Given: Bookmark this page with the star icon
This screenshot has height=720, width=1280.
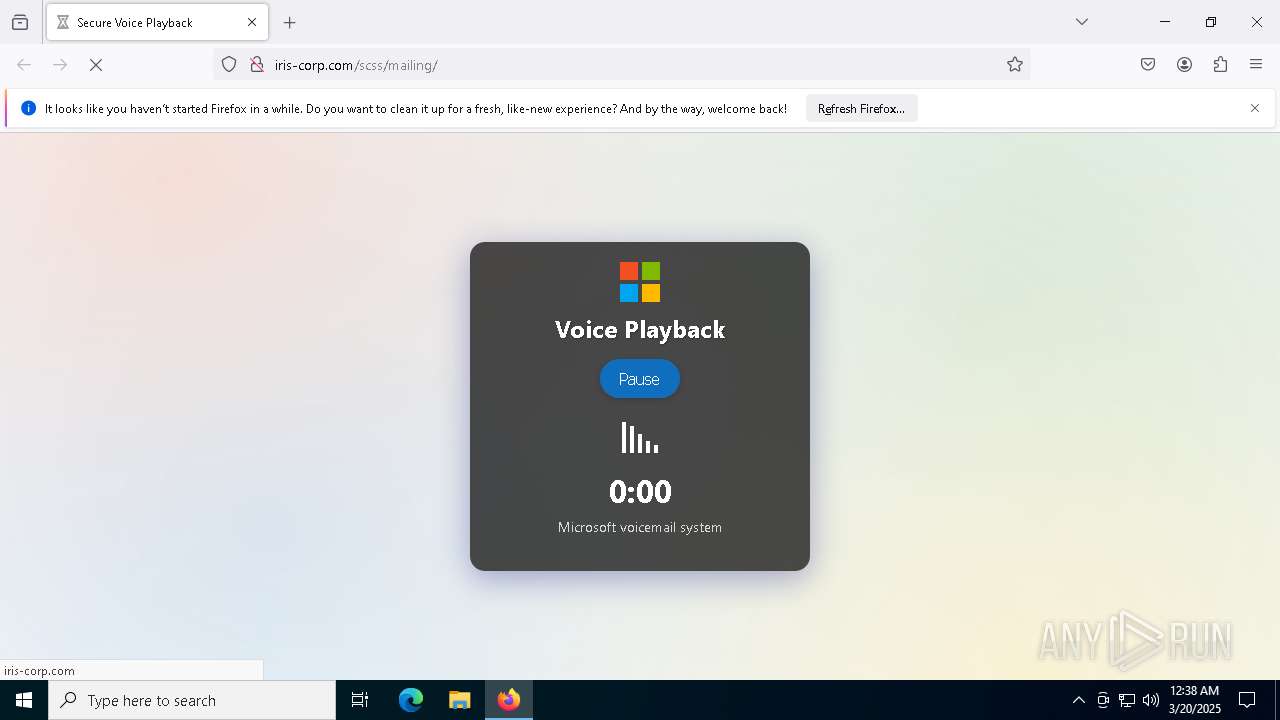Looking at the screenshot, I should [x=1015, y=65].
